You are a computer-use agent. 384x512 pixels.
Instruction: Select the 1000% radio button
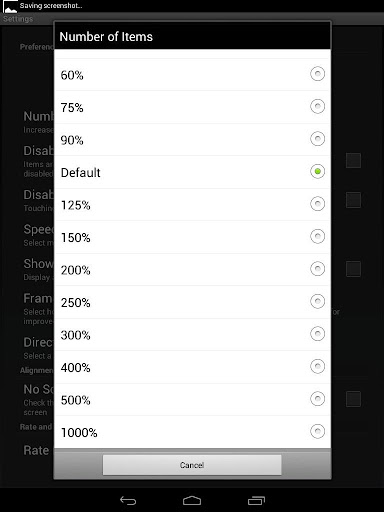[317, 431]
